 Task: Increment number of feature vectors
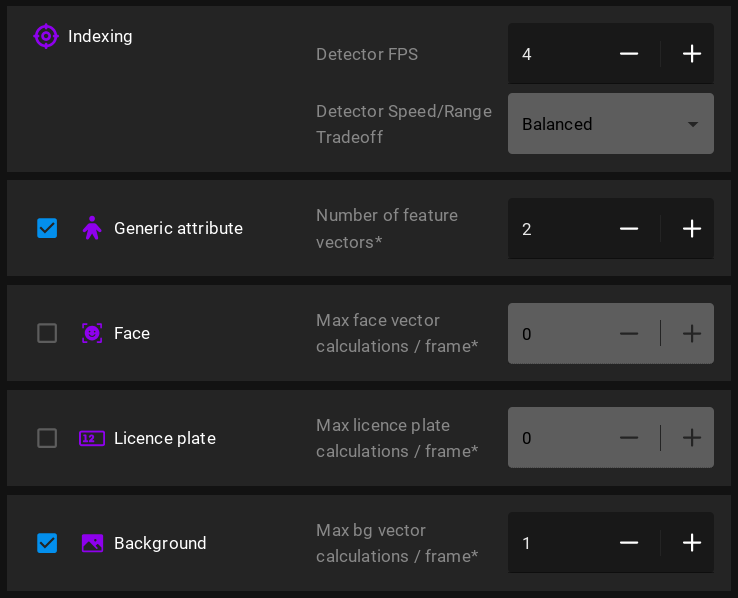click(691, 229)
